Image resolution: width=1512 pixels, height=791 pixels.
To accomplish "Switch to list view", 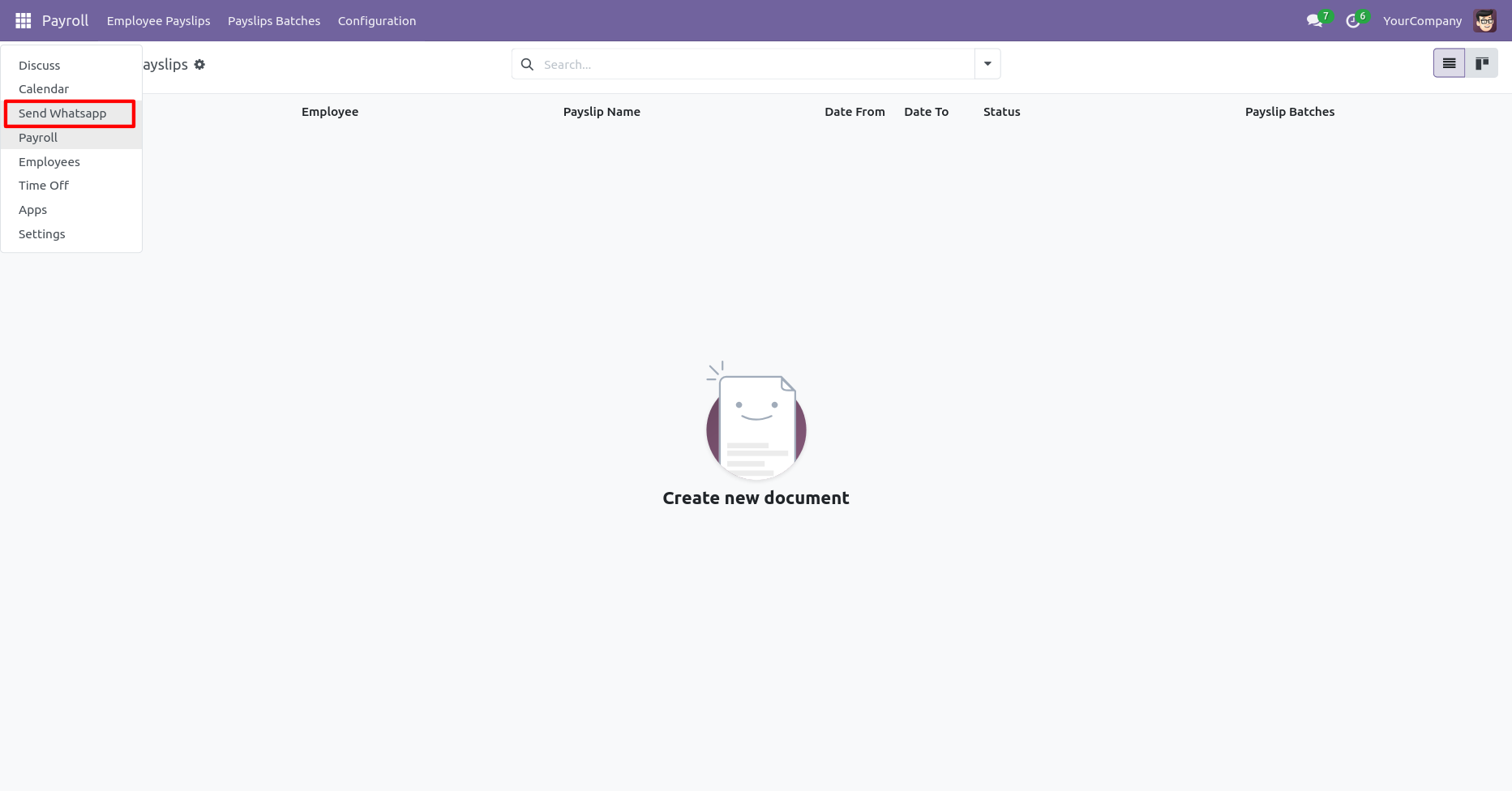I will coord(1449,63).
